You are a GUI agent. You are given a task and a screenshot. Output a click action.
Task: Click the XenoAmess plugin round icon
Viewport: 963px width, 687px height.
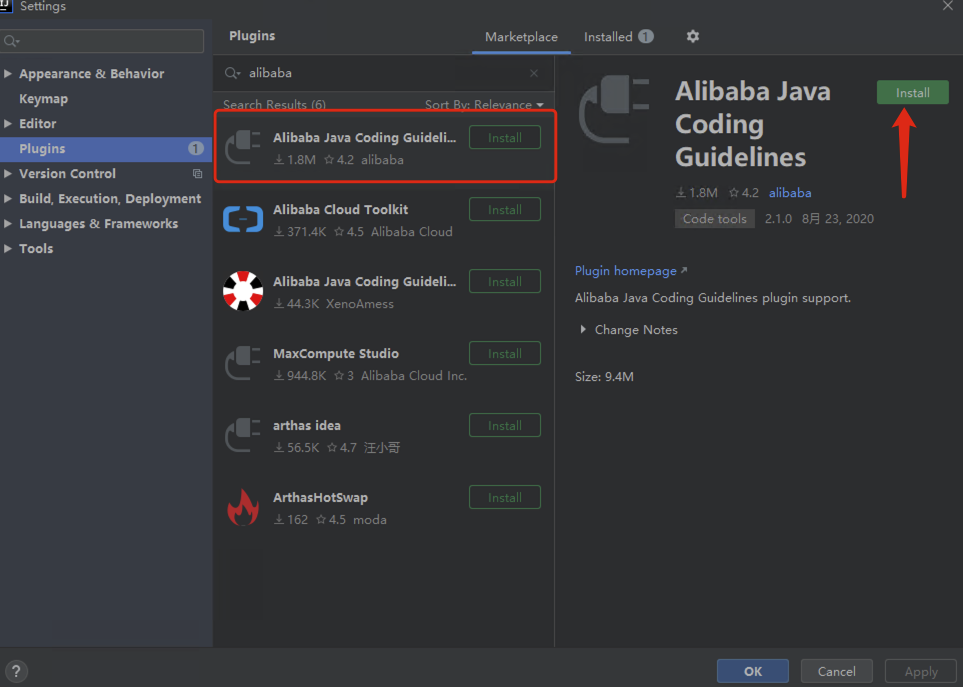[243, 291]
